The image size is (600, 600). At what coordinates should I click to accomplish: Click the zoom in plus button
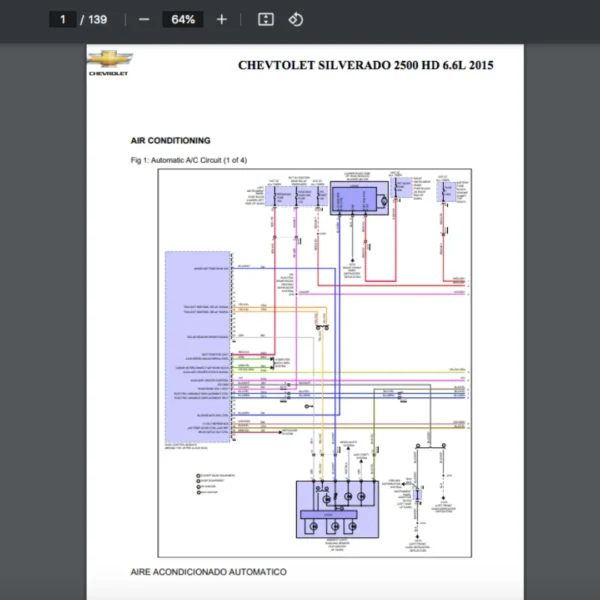(222, 19)
